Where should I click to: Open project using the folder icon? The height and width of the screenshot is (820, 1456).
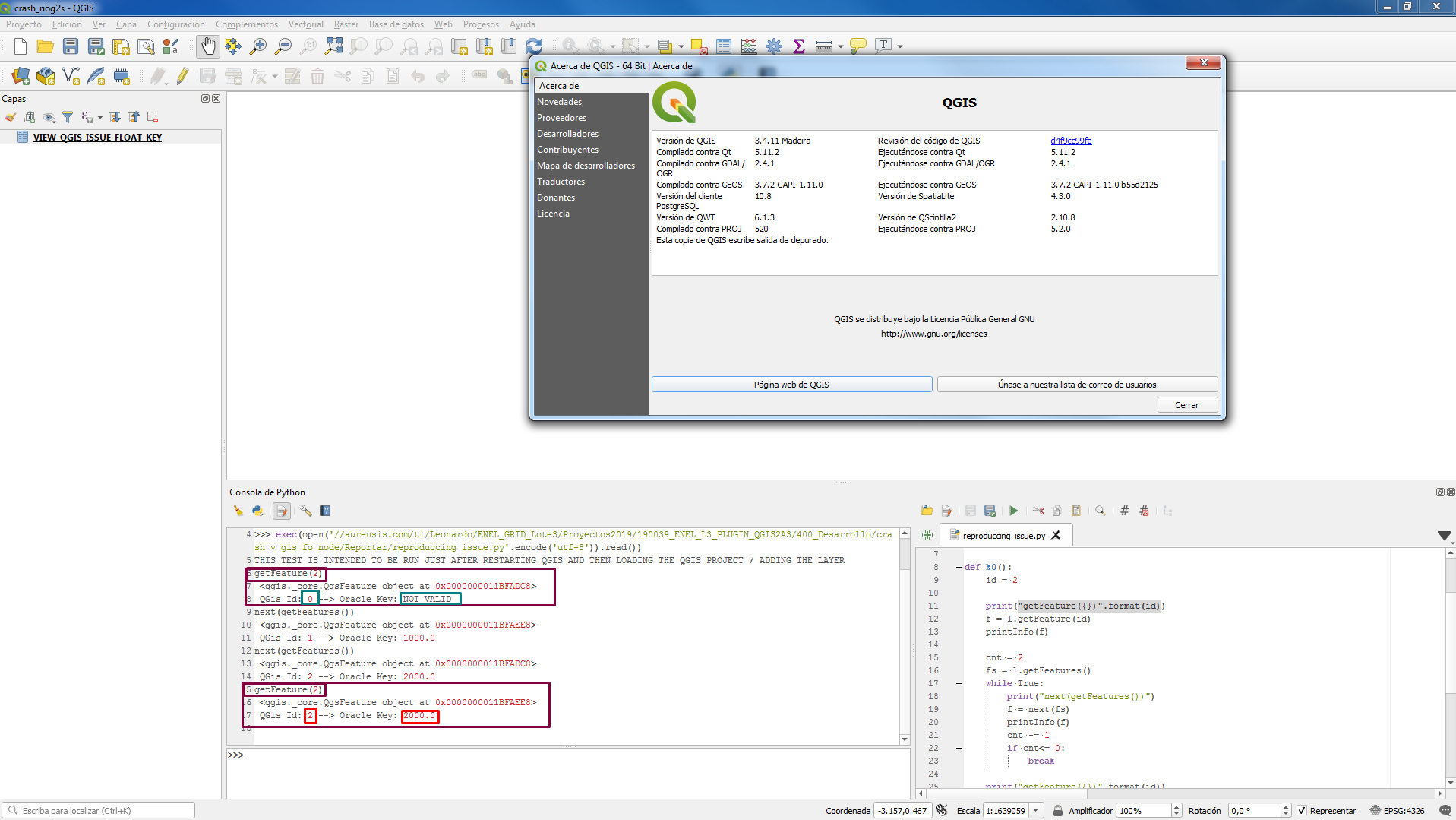[x=45, y=46]
